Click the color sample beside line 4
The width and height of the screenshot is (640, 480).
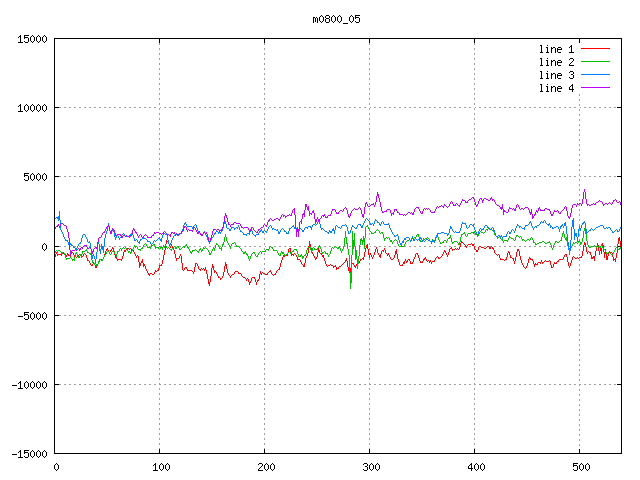click(595, 88)
